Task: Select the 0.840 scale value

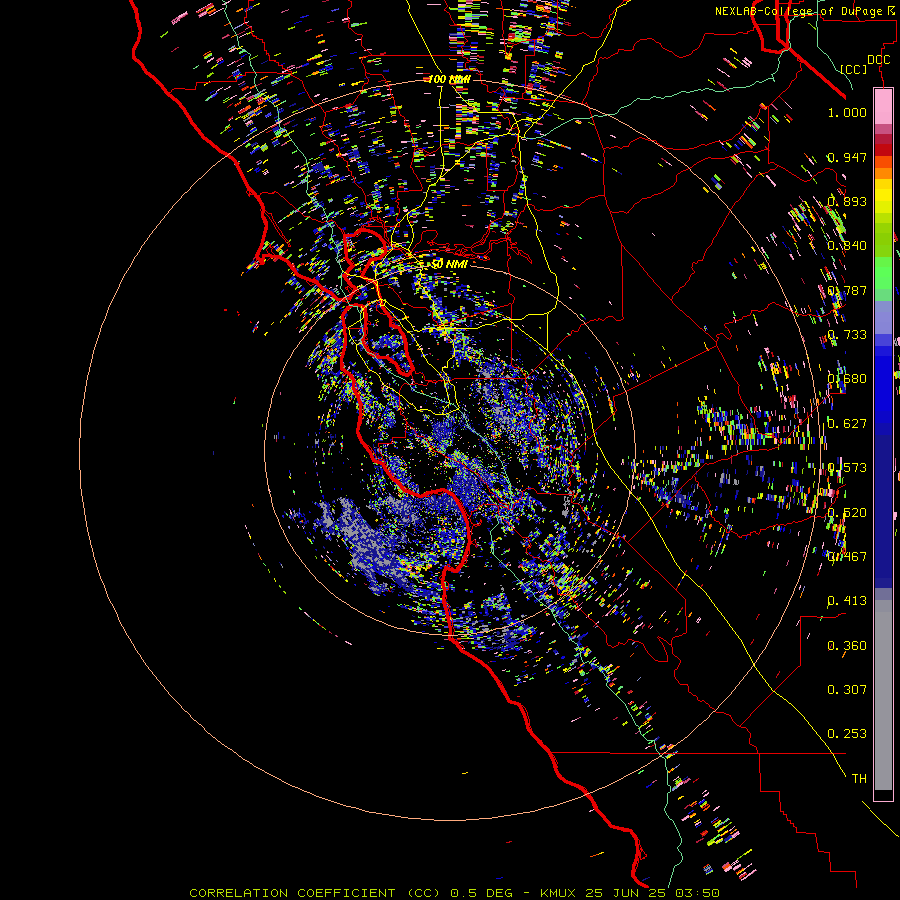Action: tap(847, 246)
